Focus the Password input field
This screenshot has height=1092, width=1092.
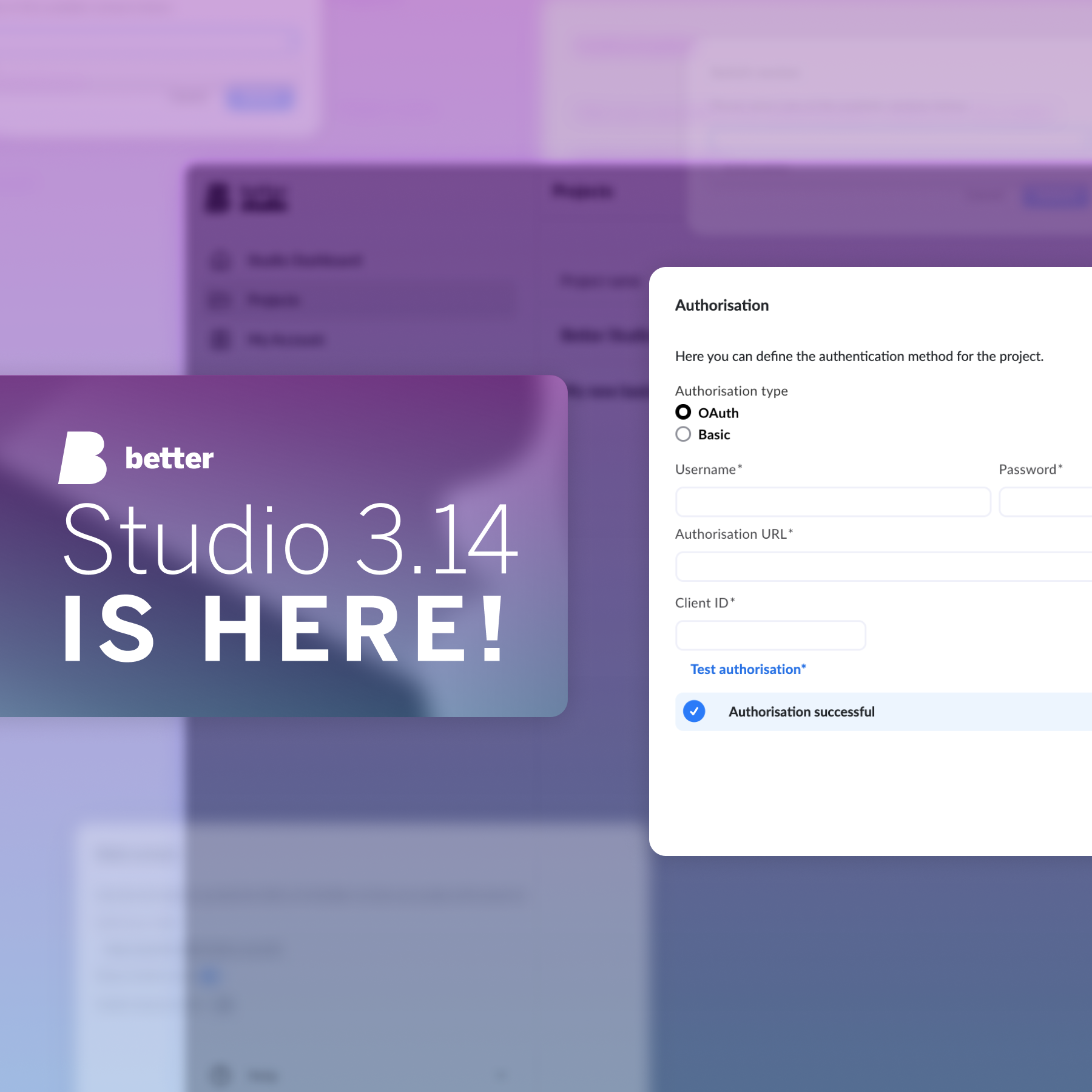coord(1046,502)
